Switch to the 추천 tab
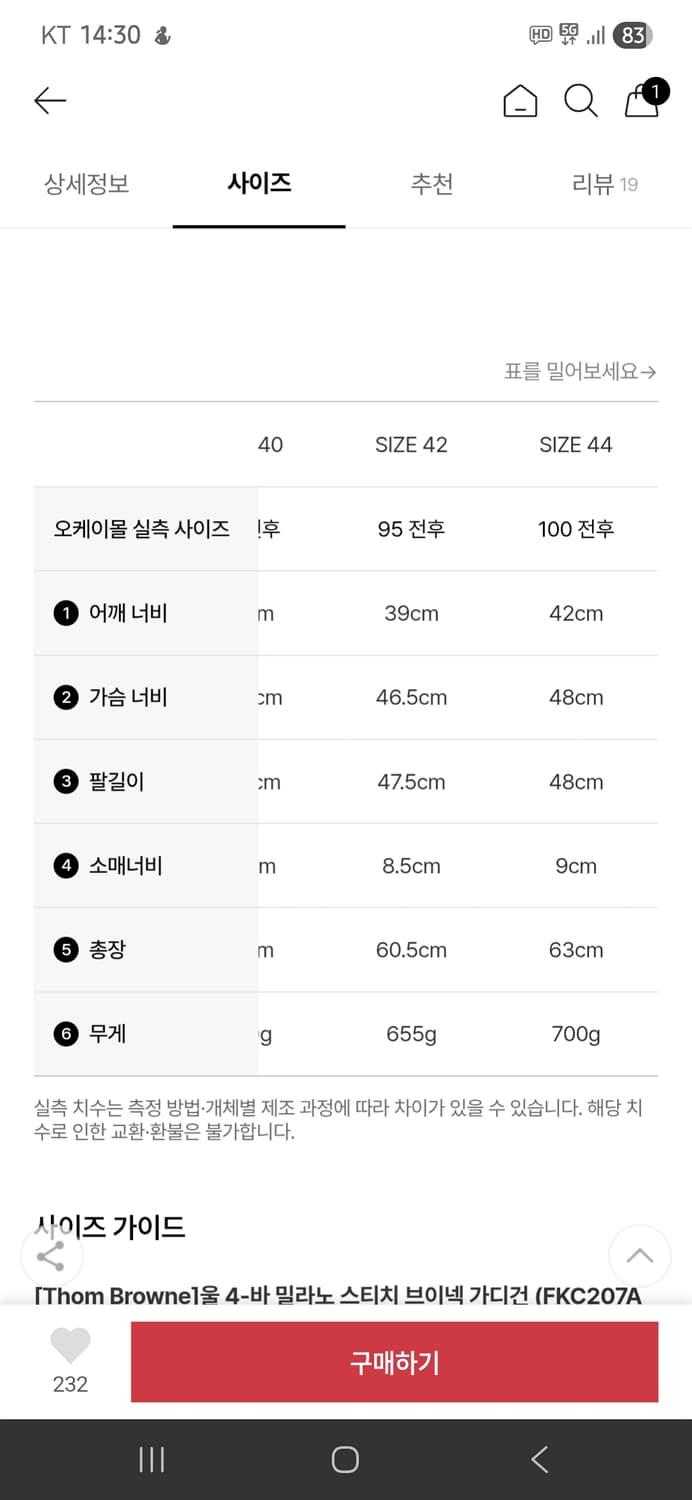Image resolution: width=692 pixels, height=1500 pixels. click(432, 185)
